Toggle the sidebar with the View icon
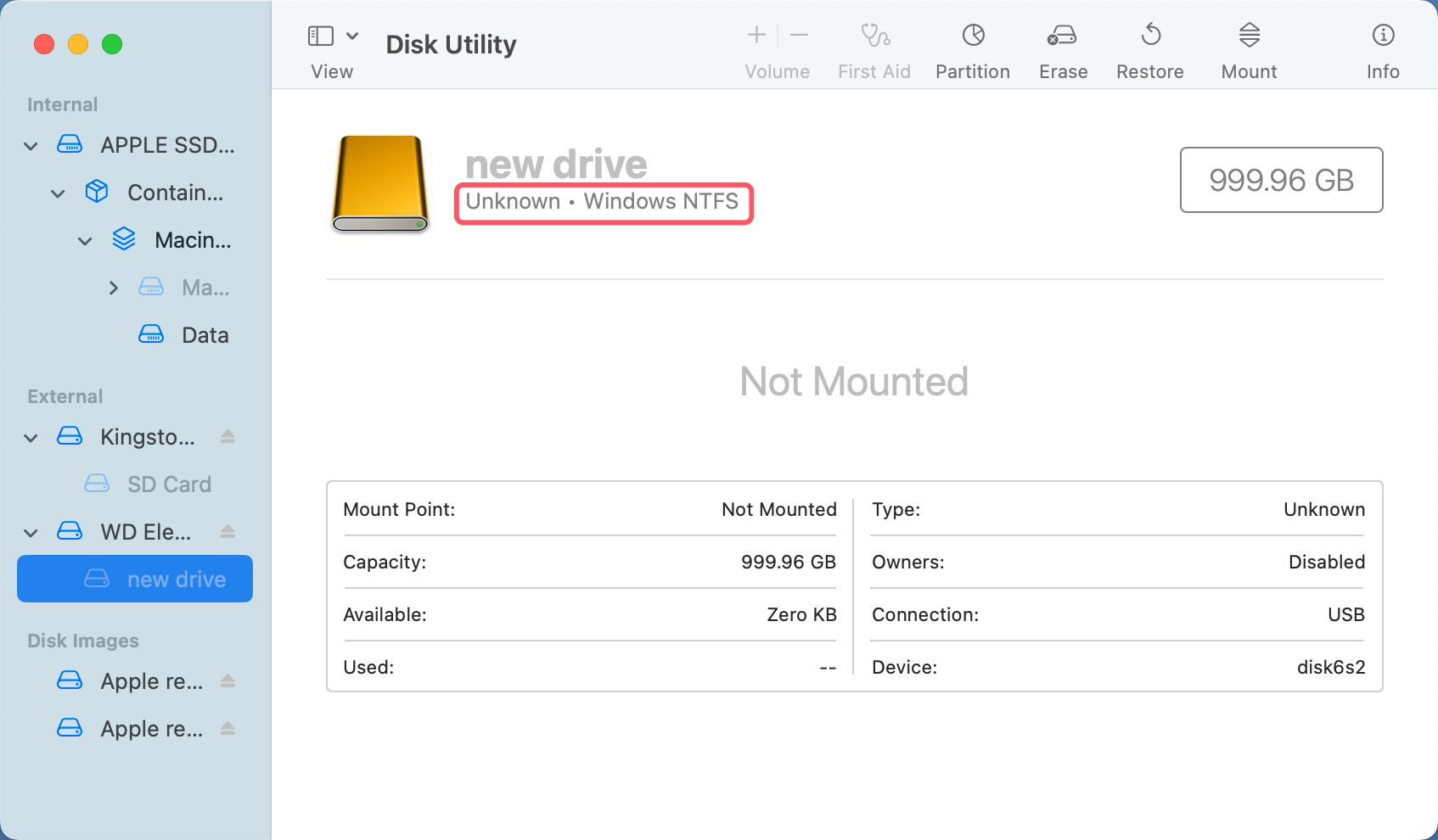 (320, 36)
